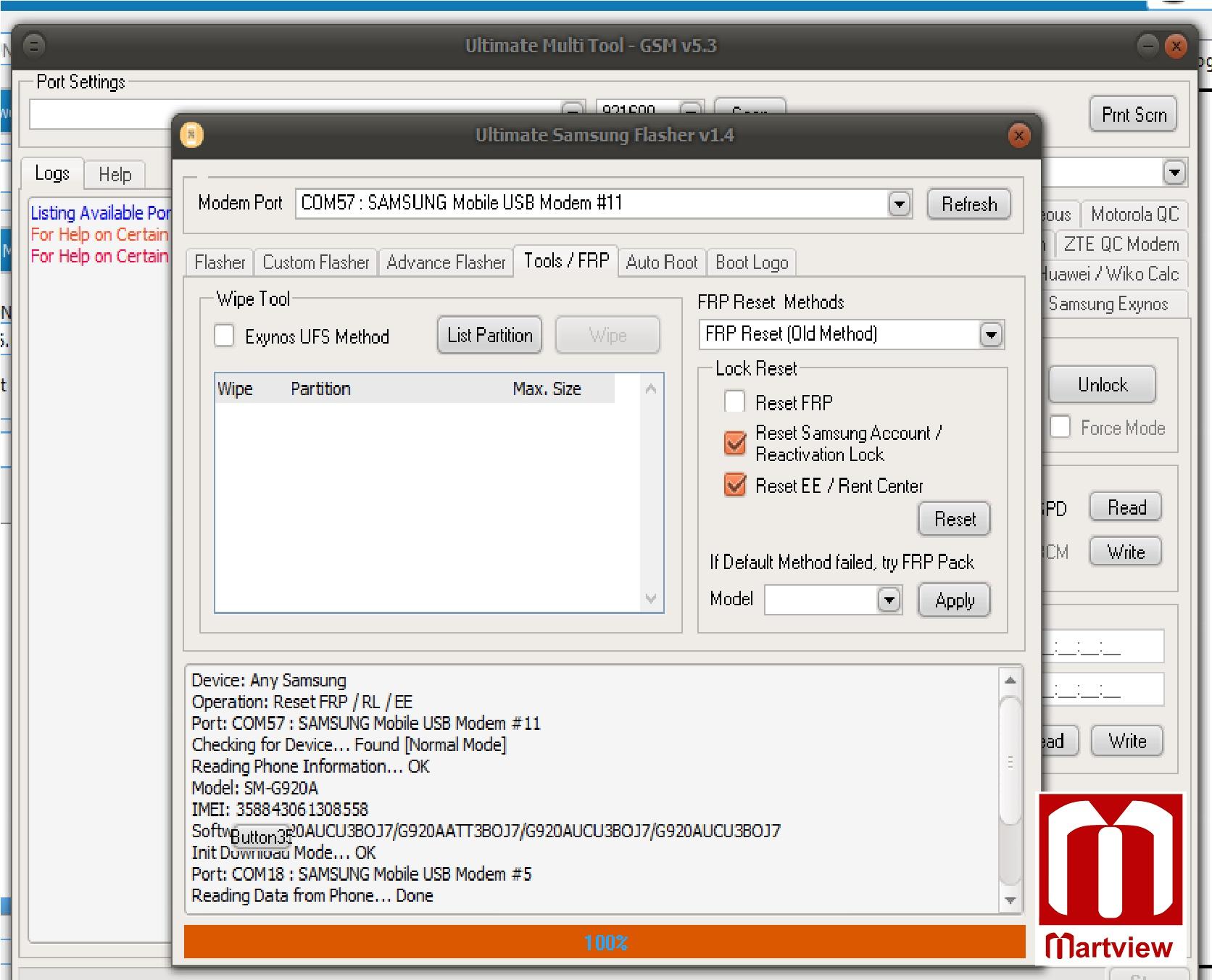Click the Partition column header
This screenshot has width=1212, height=980.
320,389
